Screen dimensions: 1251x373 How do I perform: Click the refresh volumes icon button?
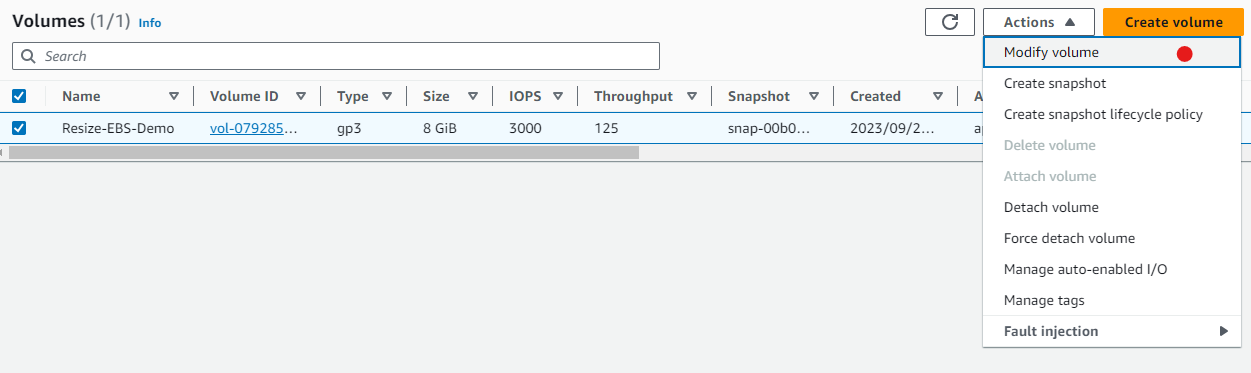coord(950,22)
